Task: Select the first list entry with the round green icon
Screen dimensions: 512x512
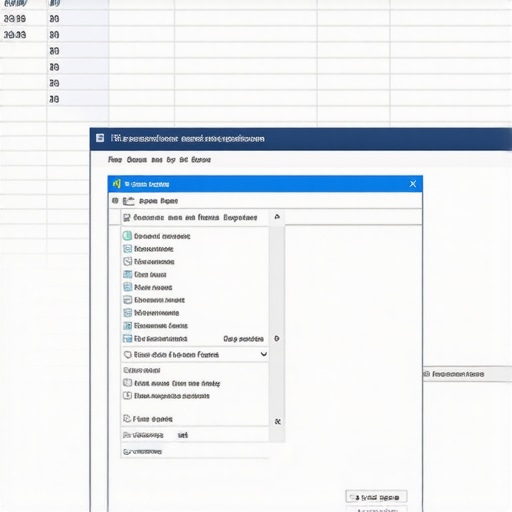Action: click(x=156, y=236)
